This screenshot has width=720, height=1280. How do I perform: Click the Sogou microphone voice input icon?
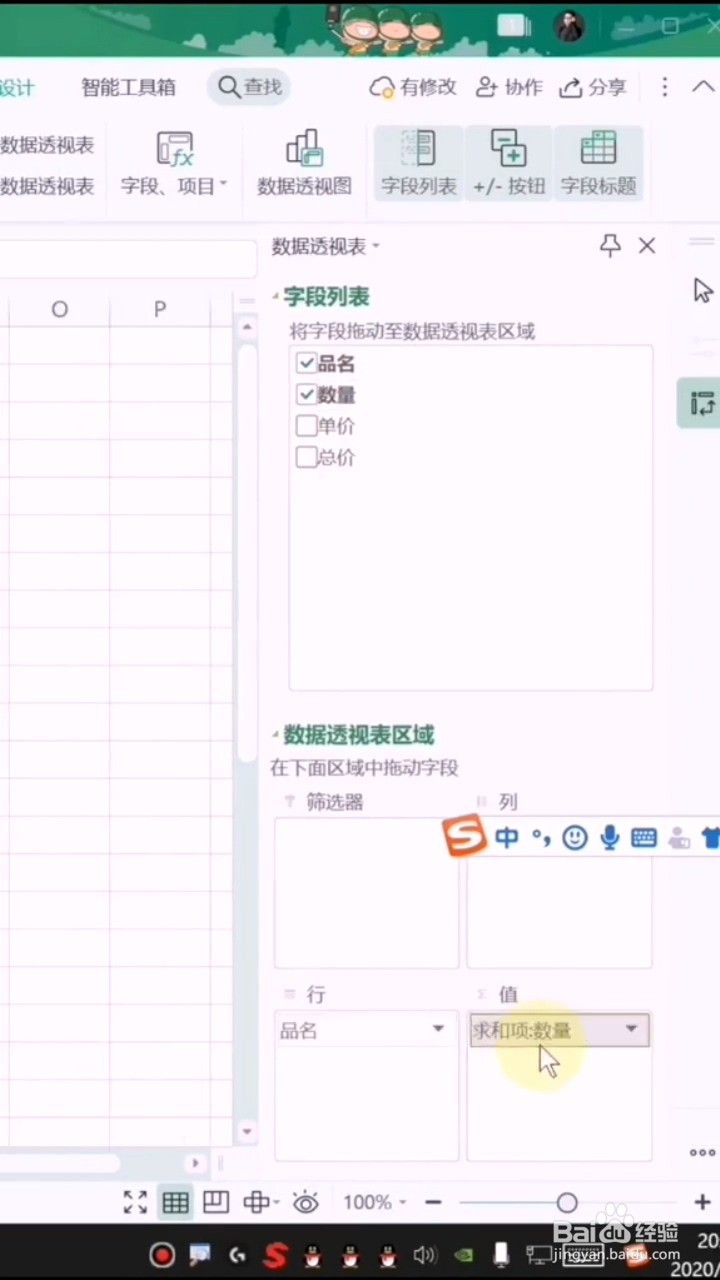(x=610, y=837)
